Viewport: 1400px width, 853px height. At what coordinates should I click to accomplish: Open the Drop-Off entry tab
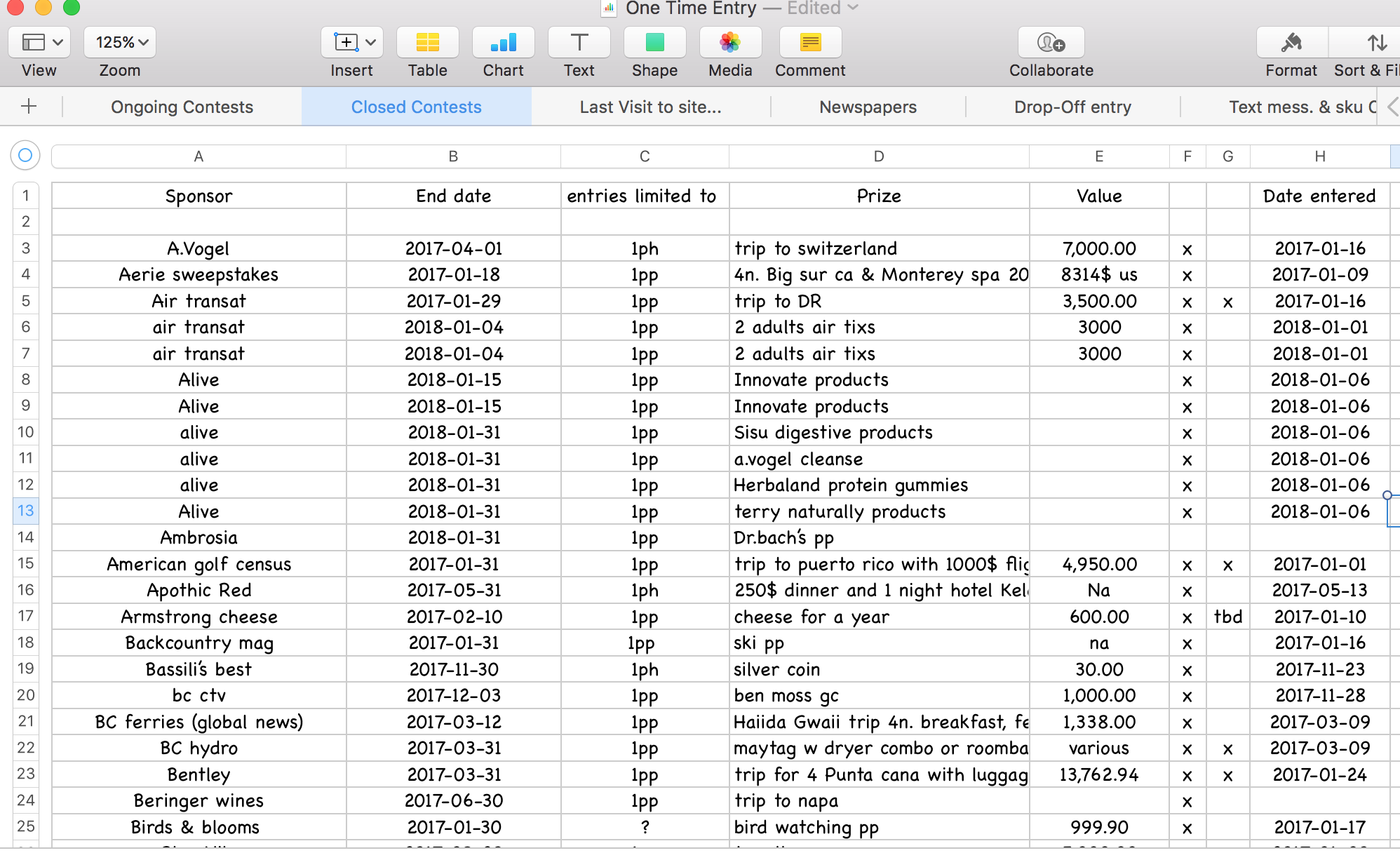[1073, 107]
